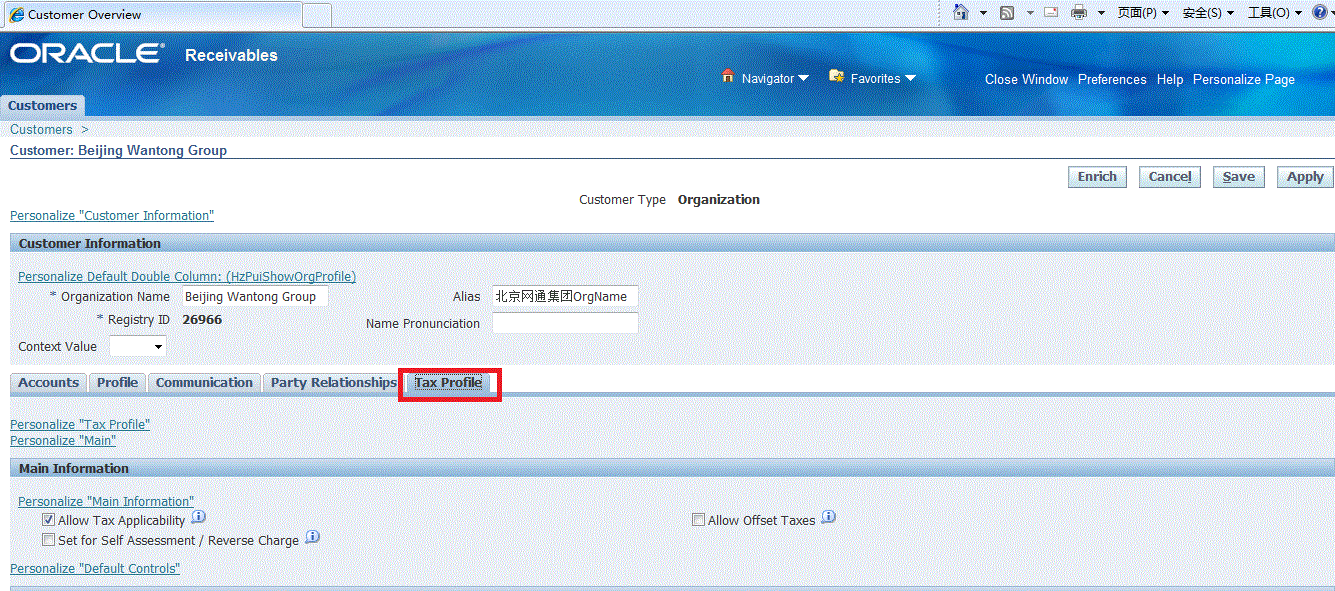Open Personalize "Default Controls" link
Viewport: 1335px width, 591px height.
pyautogui.click(x=95, y=569)
